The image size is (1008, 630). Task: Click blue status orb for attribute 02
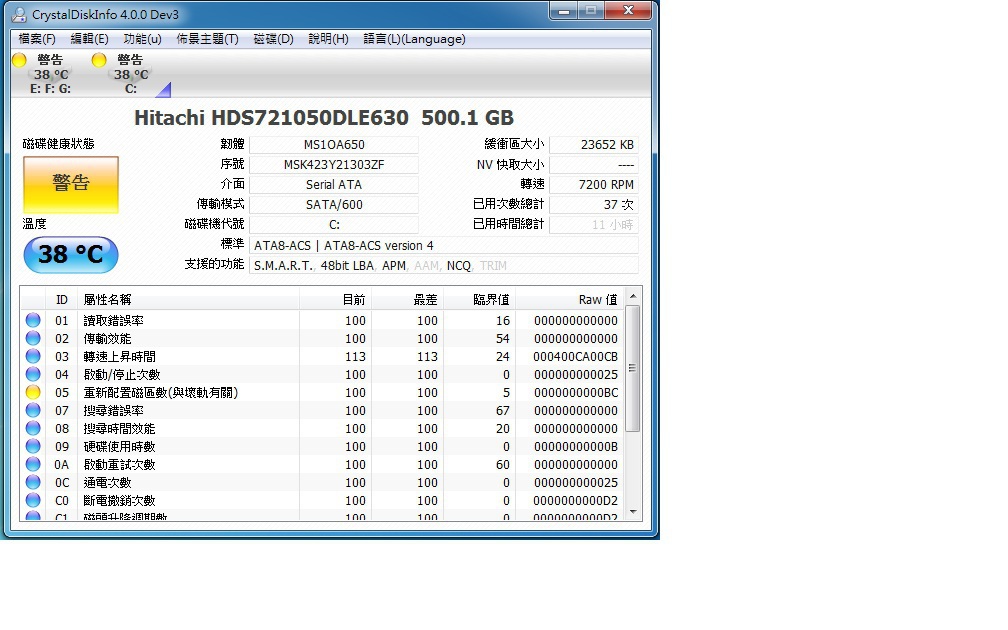[33, 338]
